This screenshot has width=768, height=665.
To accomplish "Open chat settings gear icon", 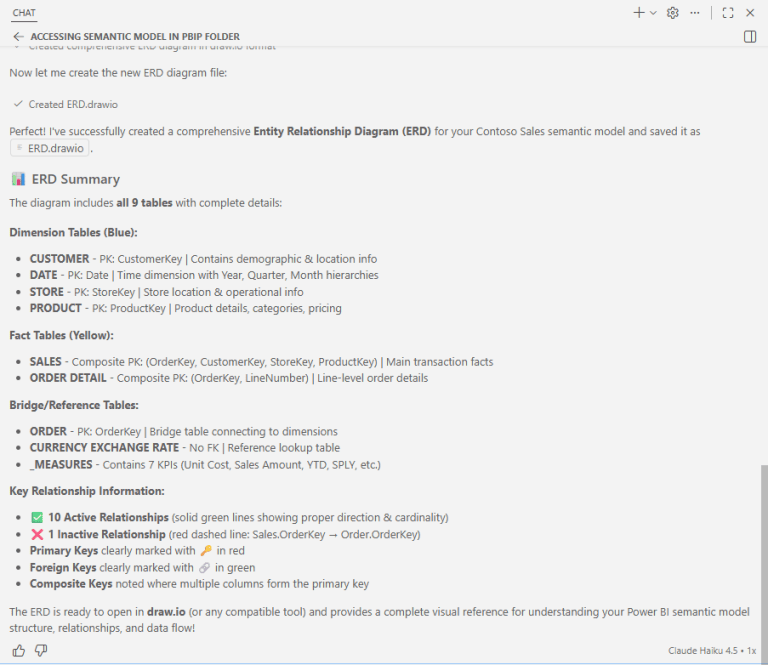I will [673, 13].
